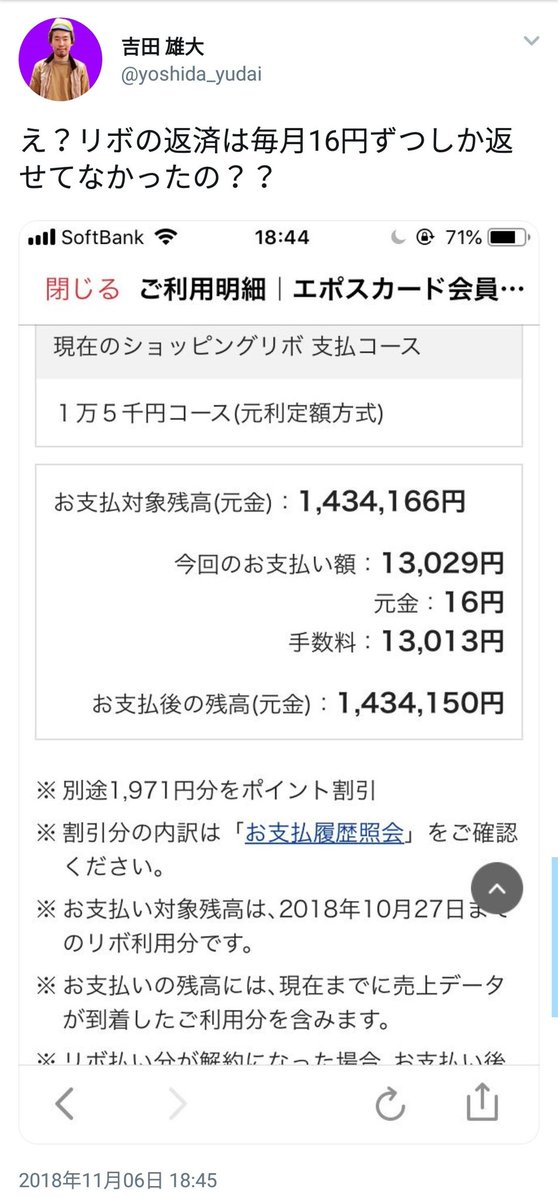558x1199 pixels.
Task: Tap the Do Not Disturb moon icon
Action: point(397,238)
